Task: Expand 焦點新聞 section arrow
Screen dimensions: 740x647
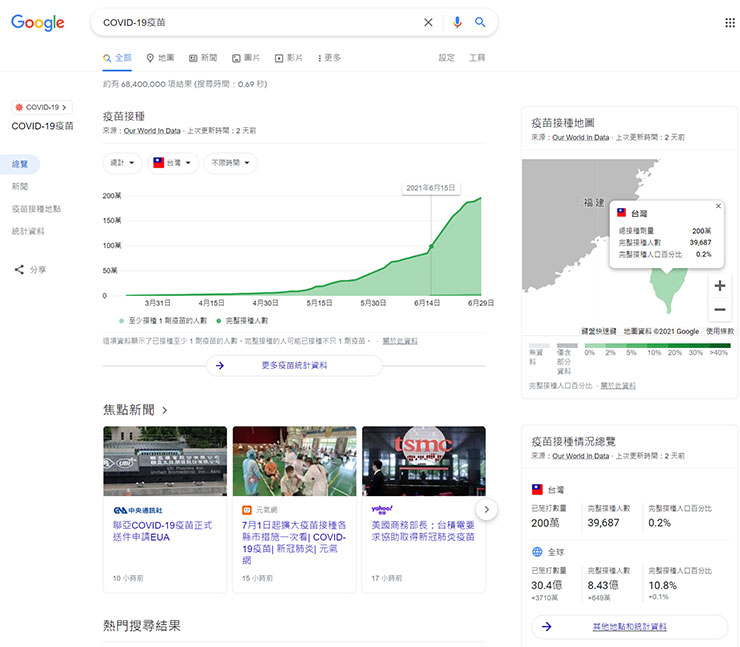Action: (165, 410)
